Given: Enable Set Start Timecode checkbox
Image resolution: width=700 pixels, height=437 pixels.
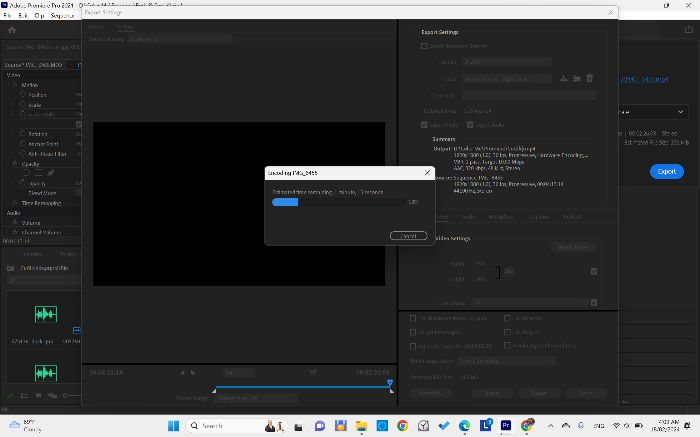Looking at the screenshot, I should (x=413, y=346).
